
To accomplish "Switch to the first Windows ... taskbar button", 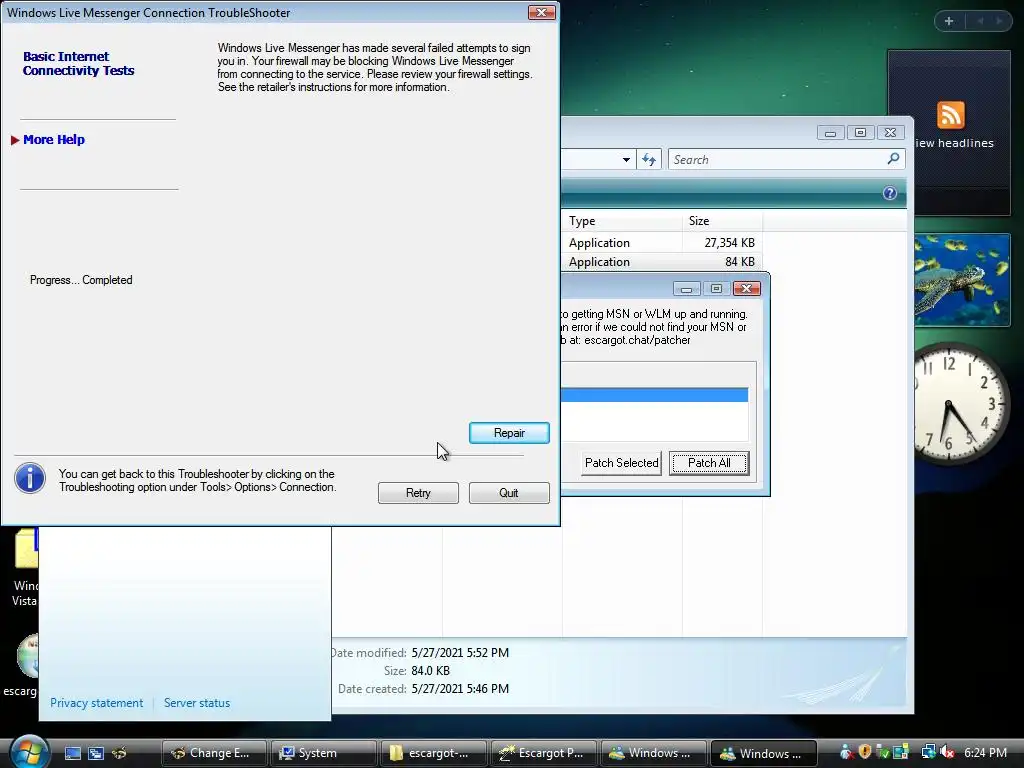I will 653,753.
